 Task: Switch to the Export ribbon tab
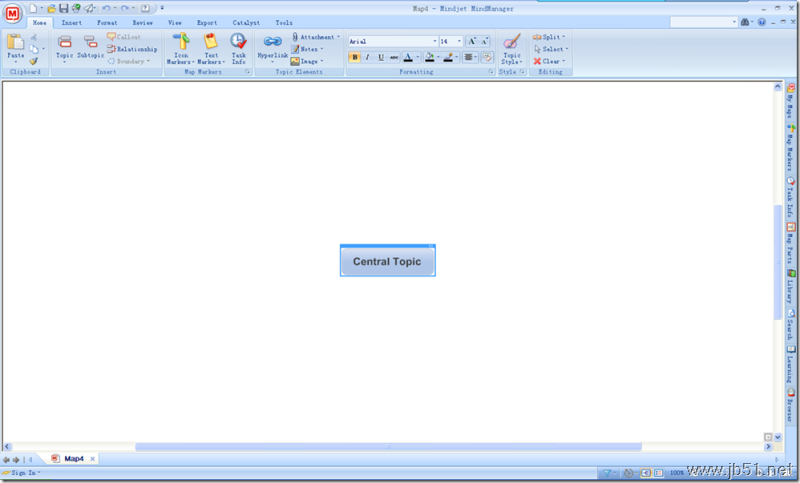(x=207, y=22)
